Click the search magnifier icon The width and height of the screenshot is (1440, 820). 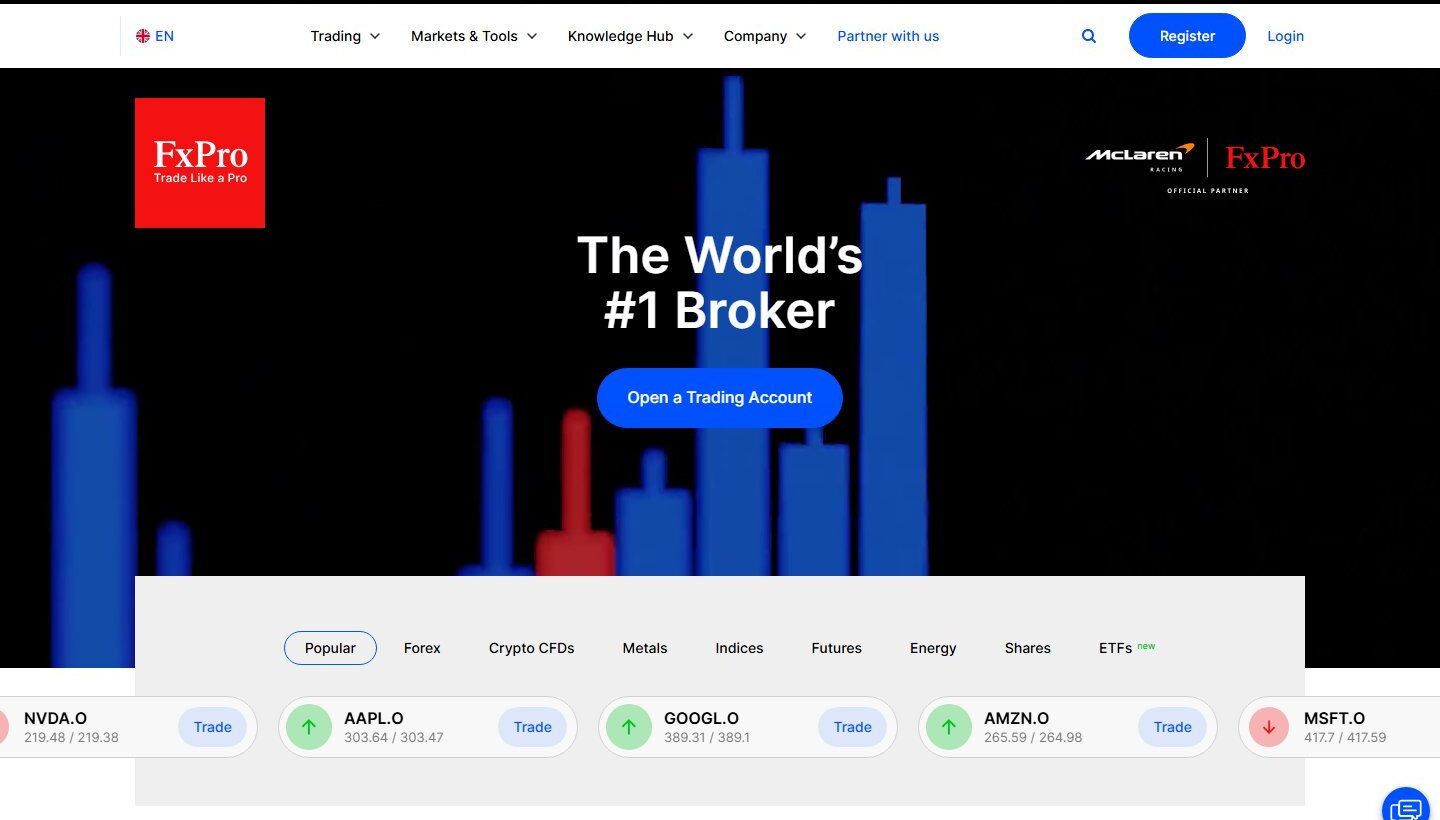click(1089, 36)
